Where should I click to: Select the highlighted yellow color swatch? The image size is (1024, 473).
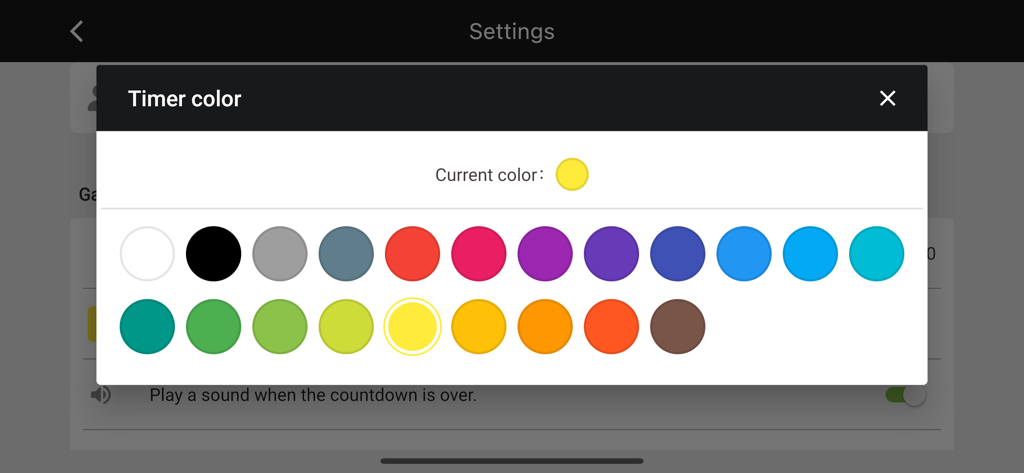click(412, 327)
